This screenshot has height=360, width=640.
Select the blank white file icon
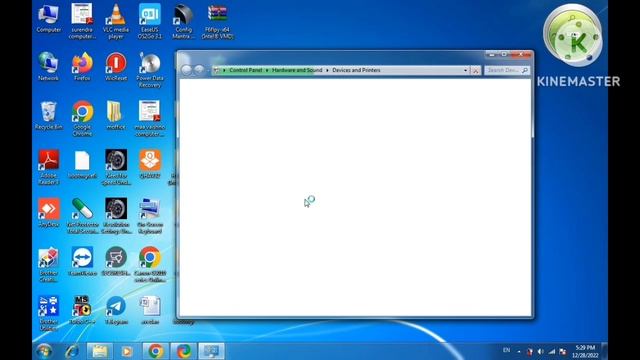pos(82,165)
